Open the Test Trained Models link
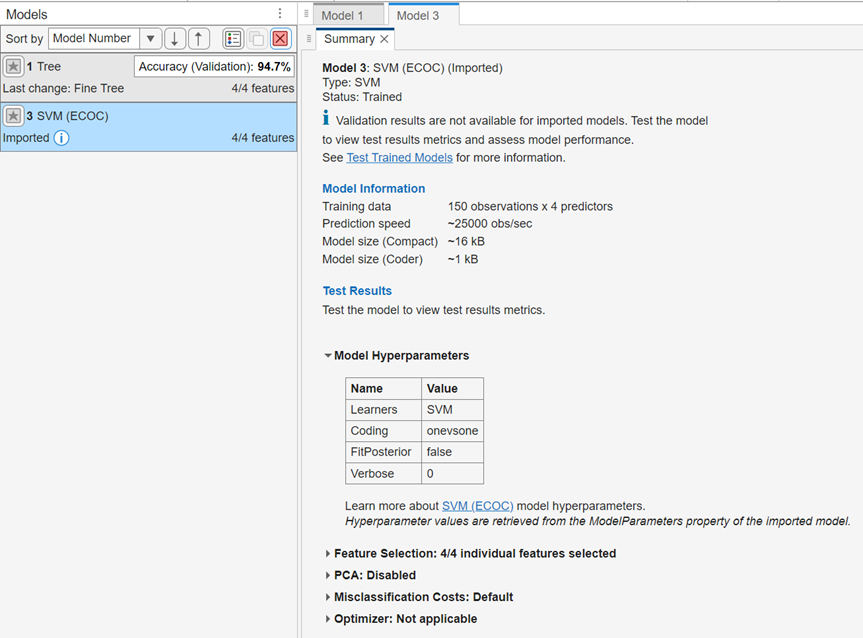The image size is (863, 638). (399, 157)
